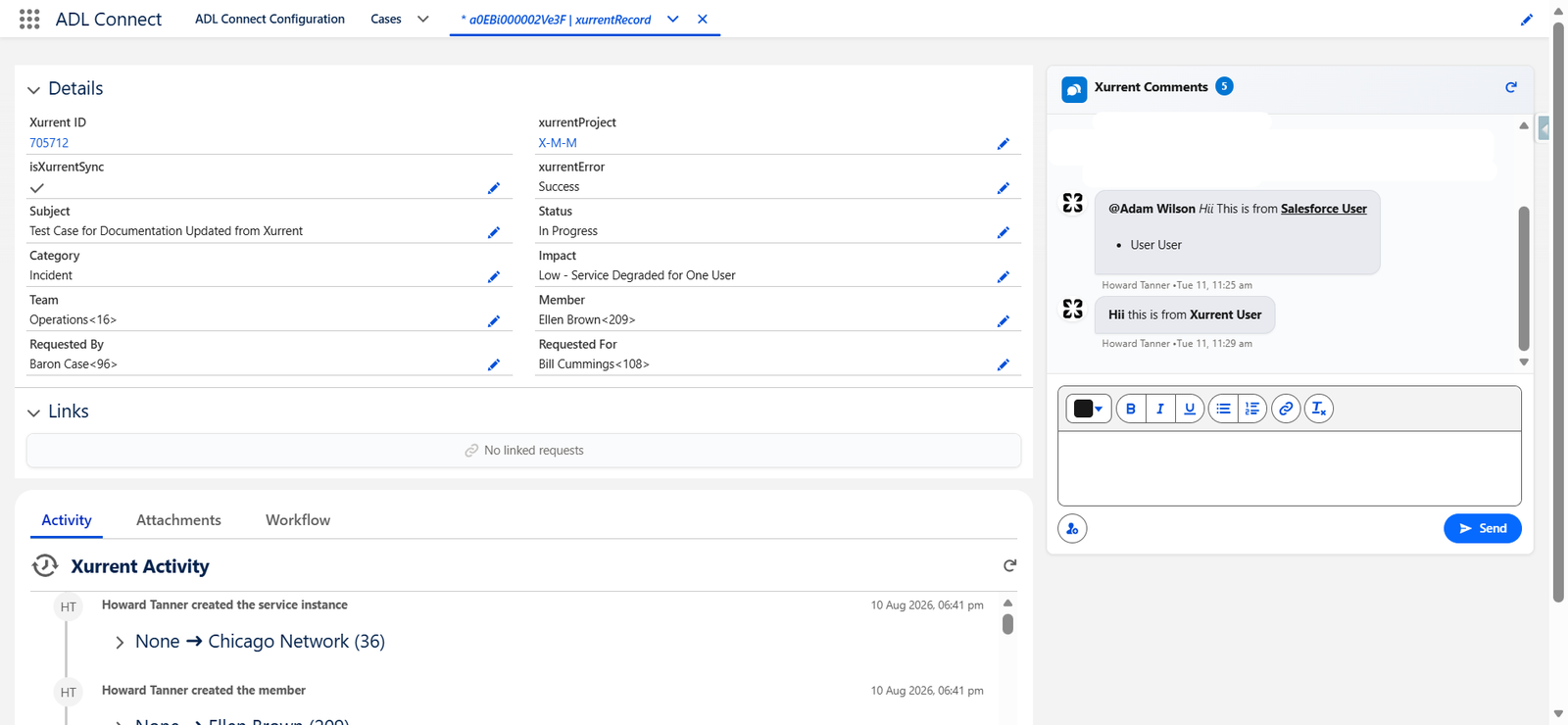The height and width of the screenshot is (725, 1568).
Task: Expand the None to Chicago Network entry
Action: (120, 643)
